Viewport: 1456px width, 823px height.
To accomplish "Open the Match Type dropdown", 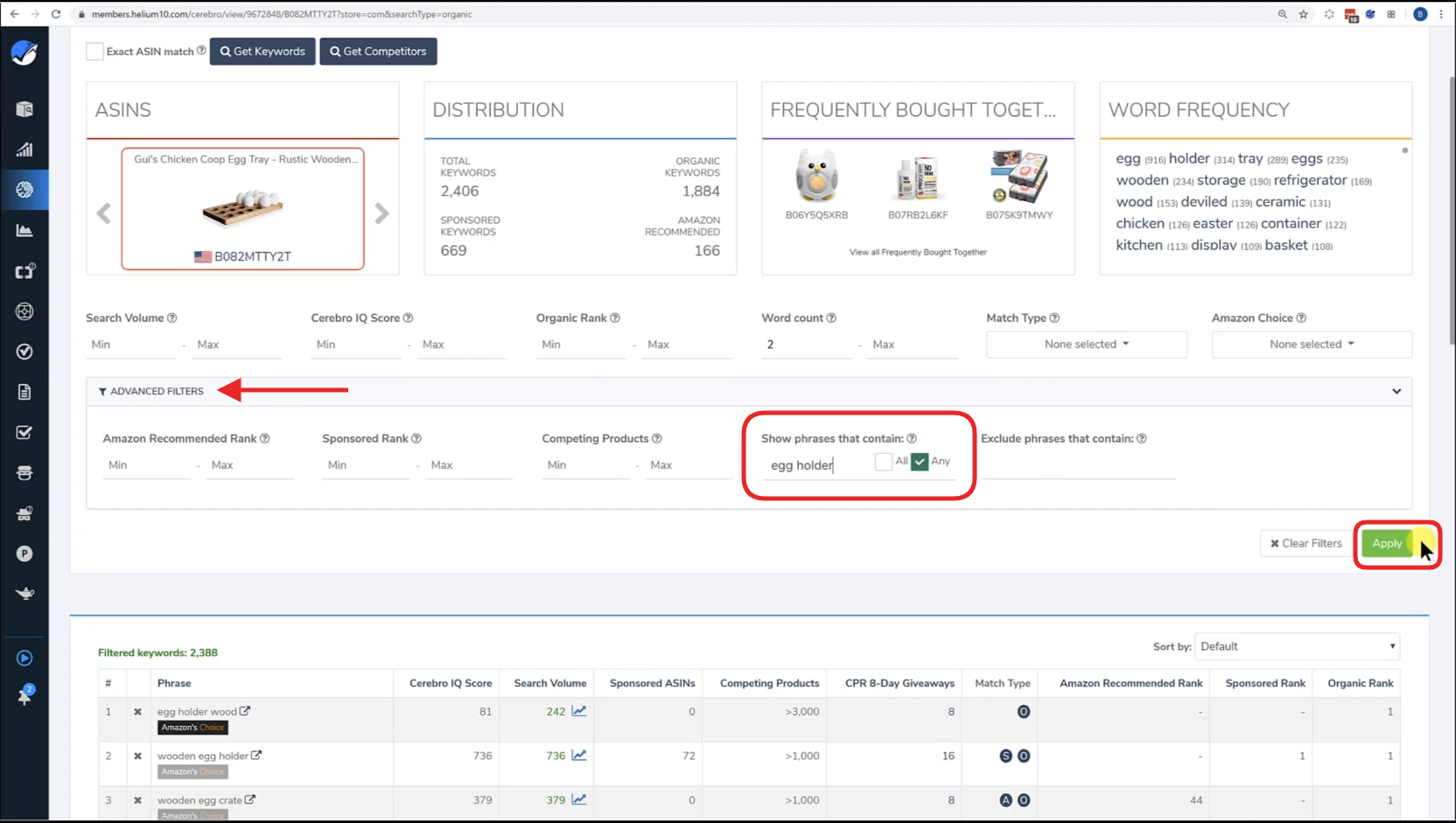I will tap(1086, 345).
